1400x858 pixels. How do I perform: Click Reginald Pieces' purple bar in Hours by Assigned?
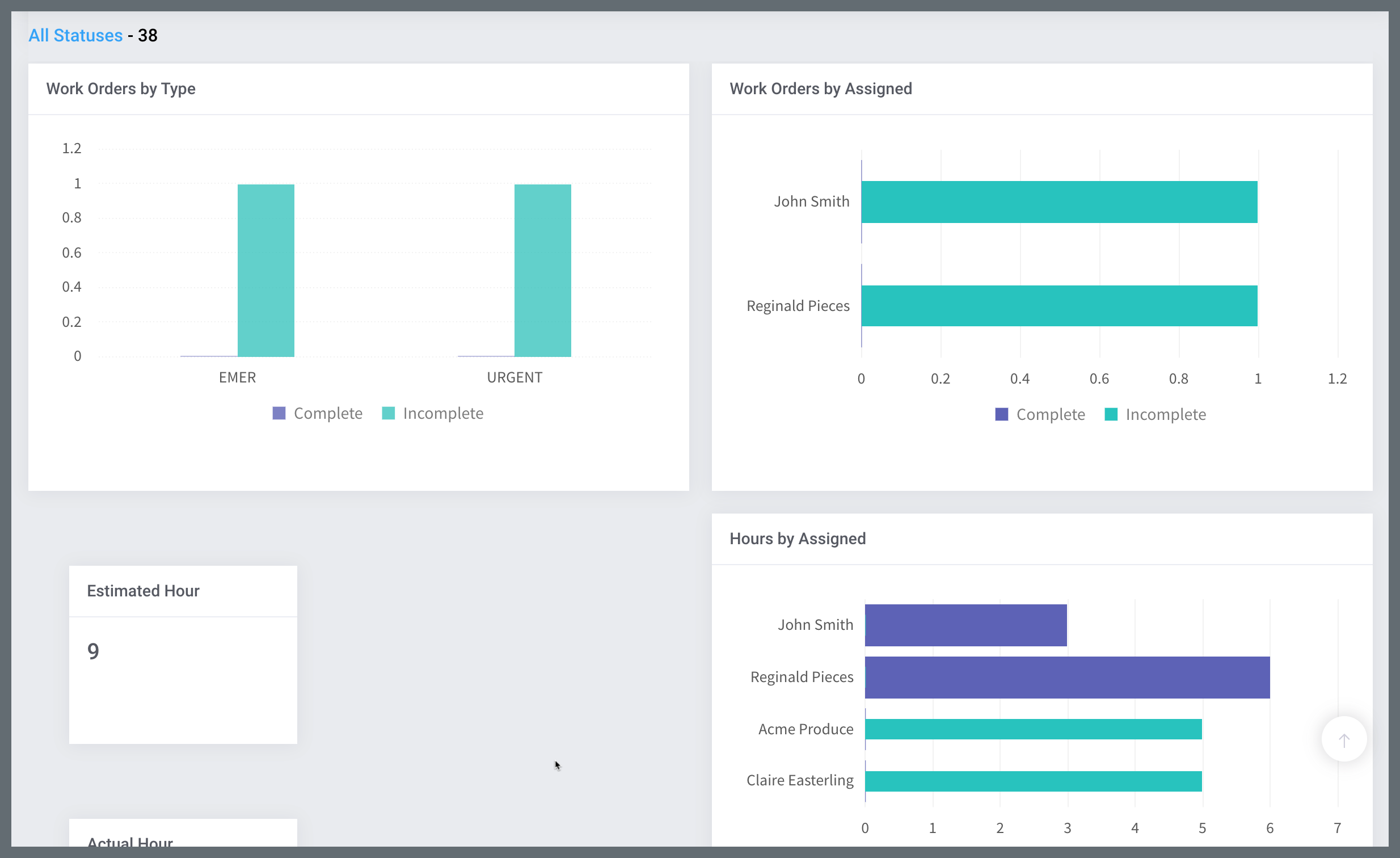tap(1066, 678)
